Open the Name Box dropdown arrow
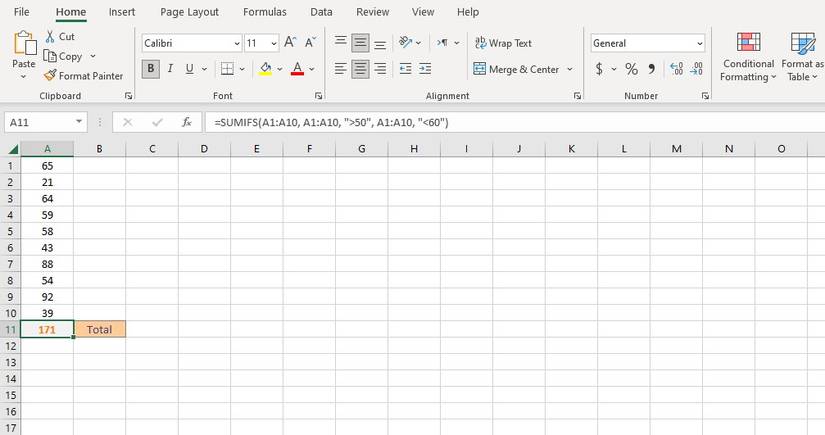The width and height of the screenshot is (825, 435). (78, 122)
